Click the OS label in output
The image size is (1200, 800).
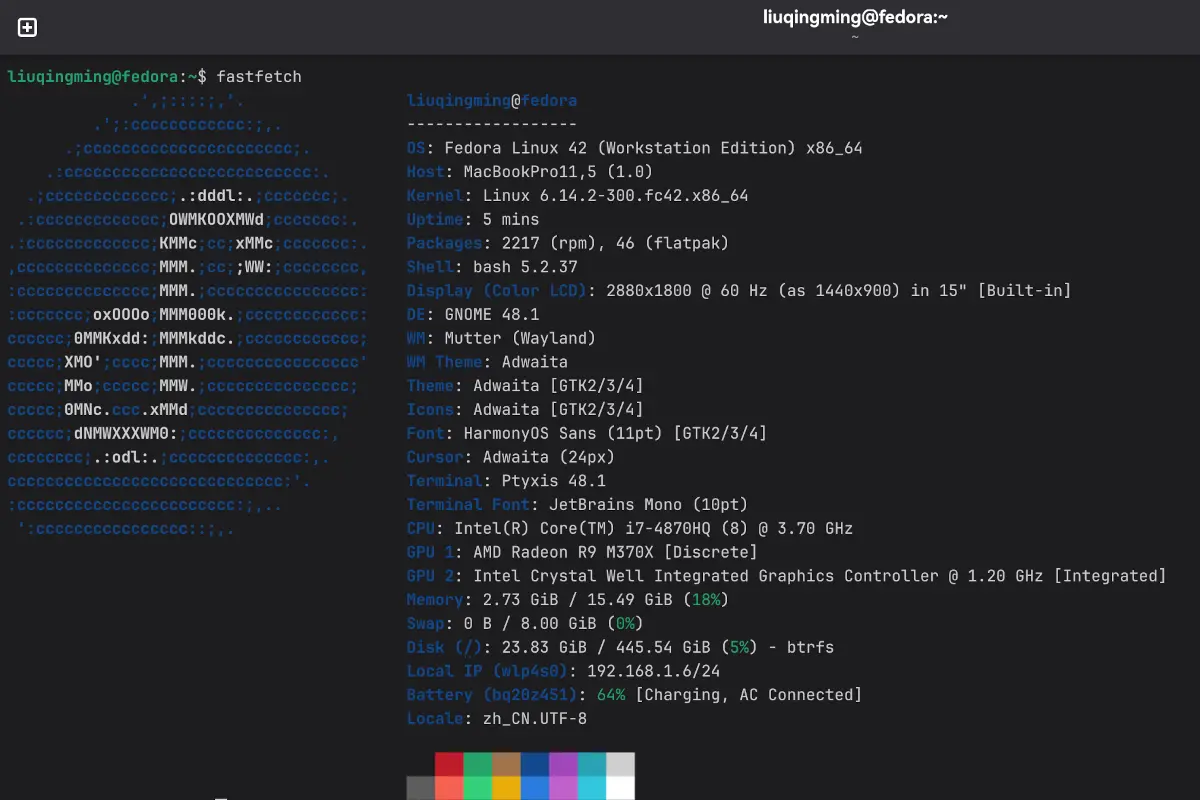(x=416, y=148)
